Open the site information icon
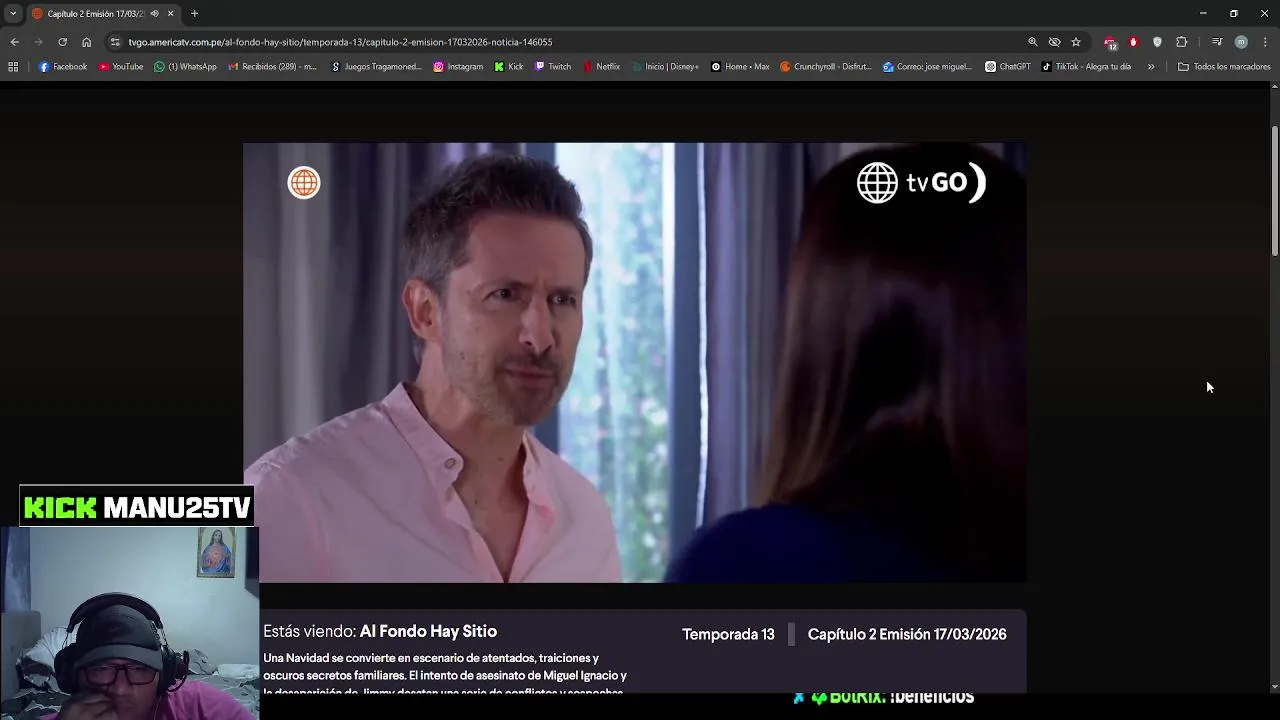The width and height of the screenshot is (1280, 720). [116, 42]
